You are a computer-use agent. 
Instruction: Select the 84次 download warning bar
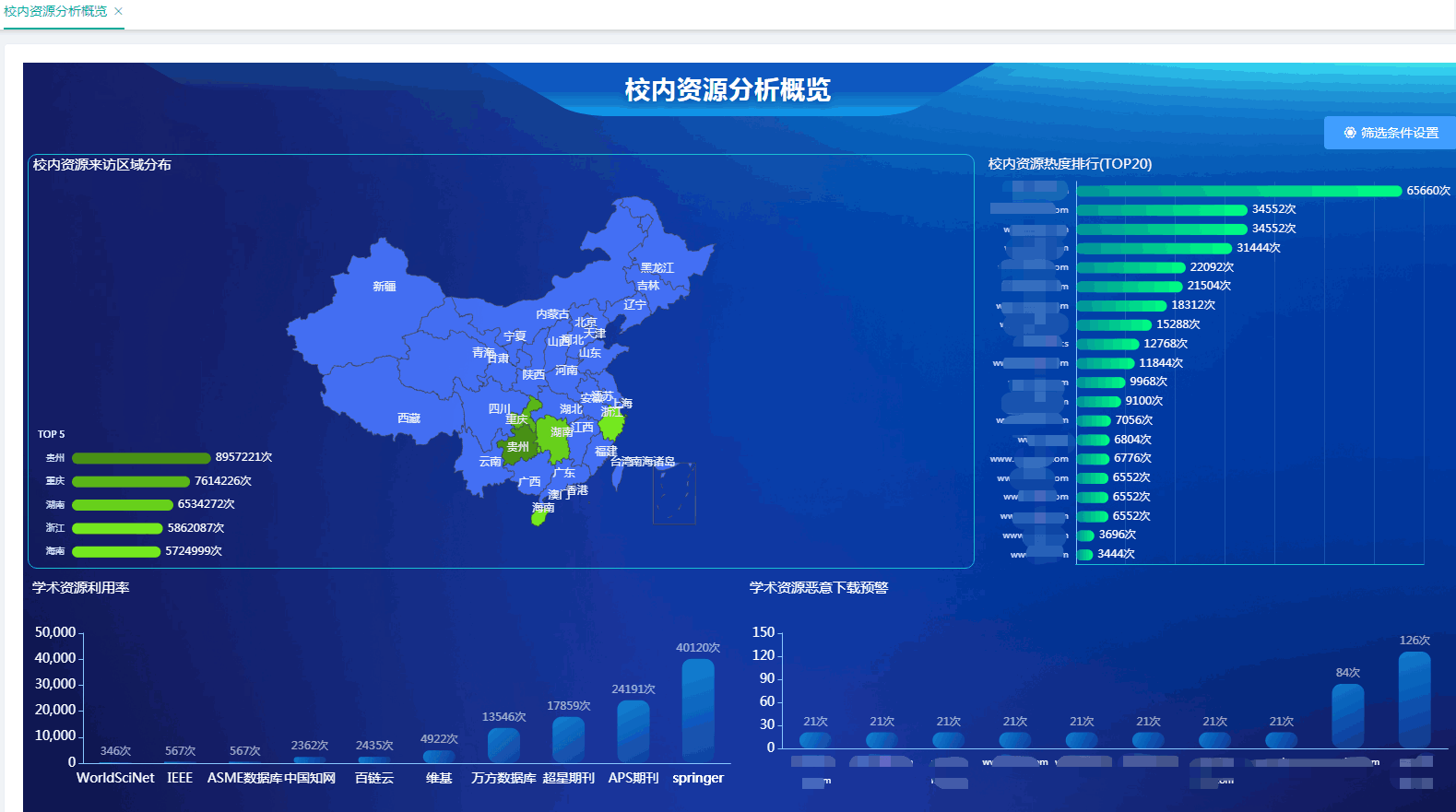pyautogui.click(x=1347, y=715)
